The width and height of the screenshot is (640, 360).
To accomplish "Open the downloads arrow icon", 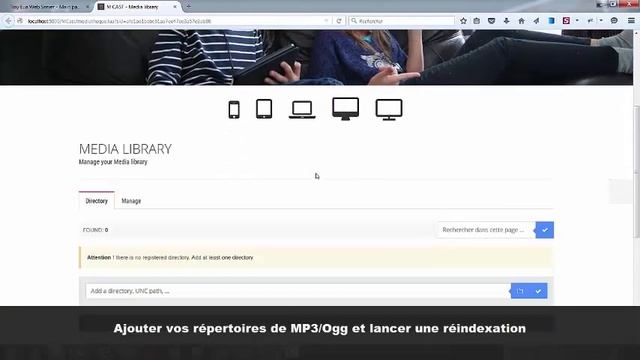I will coord(507,20).
